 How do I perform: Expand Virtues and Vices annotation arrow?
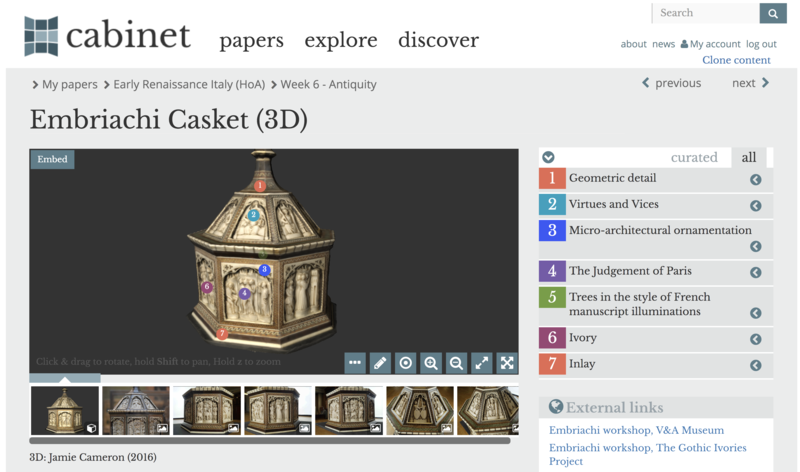(x=756, y=206)
